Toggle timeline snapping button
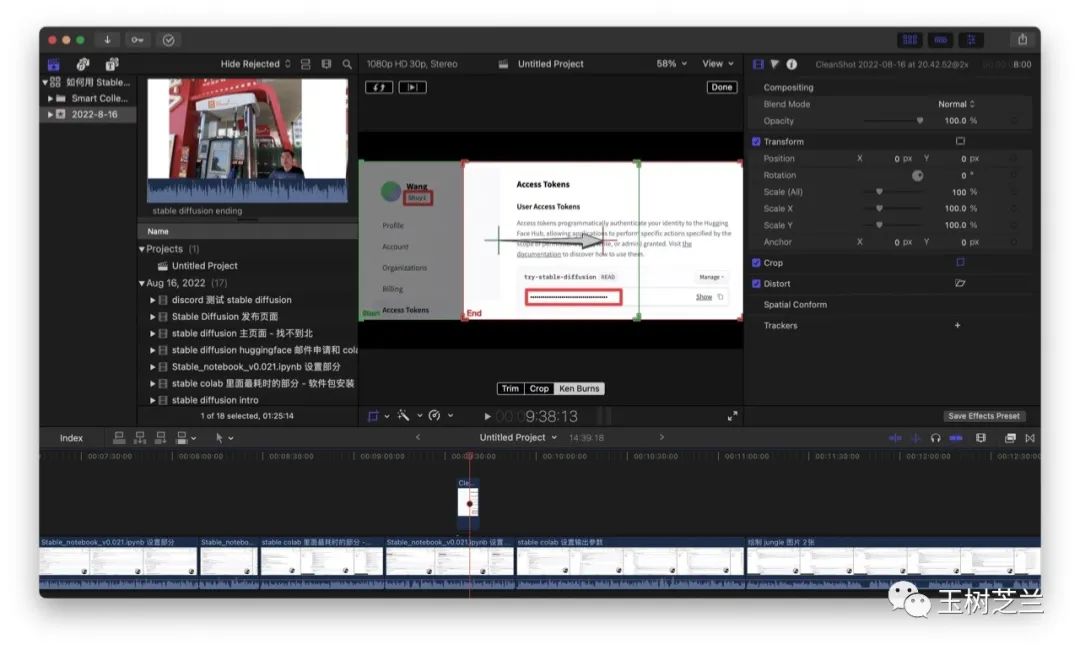Screen dimensions: 1080x650 (956, 438)
